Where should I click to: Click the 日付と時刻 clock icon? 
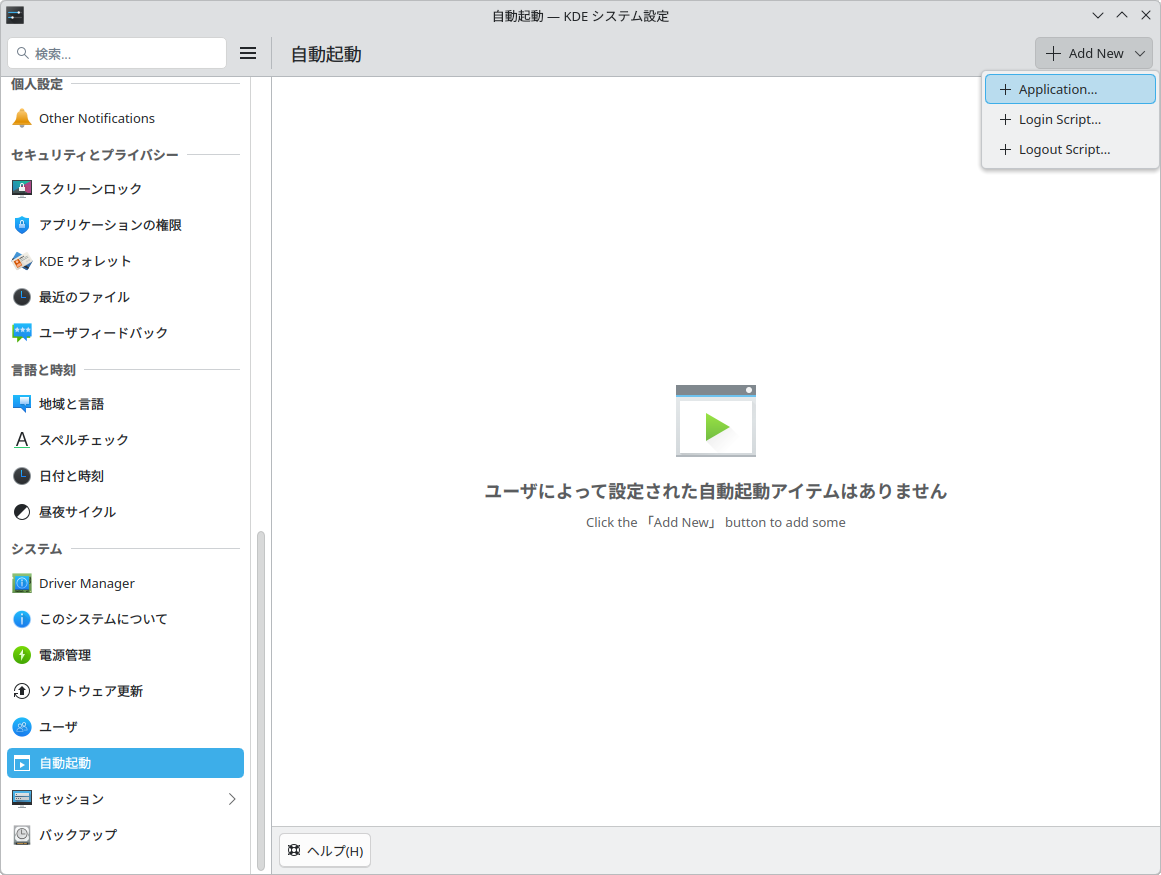[22, 476]
